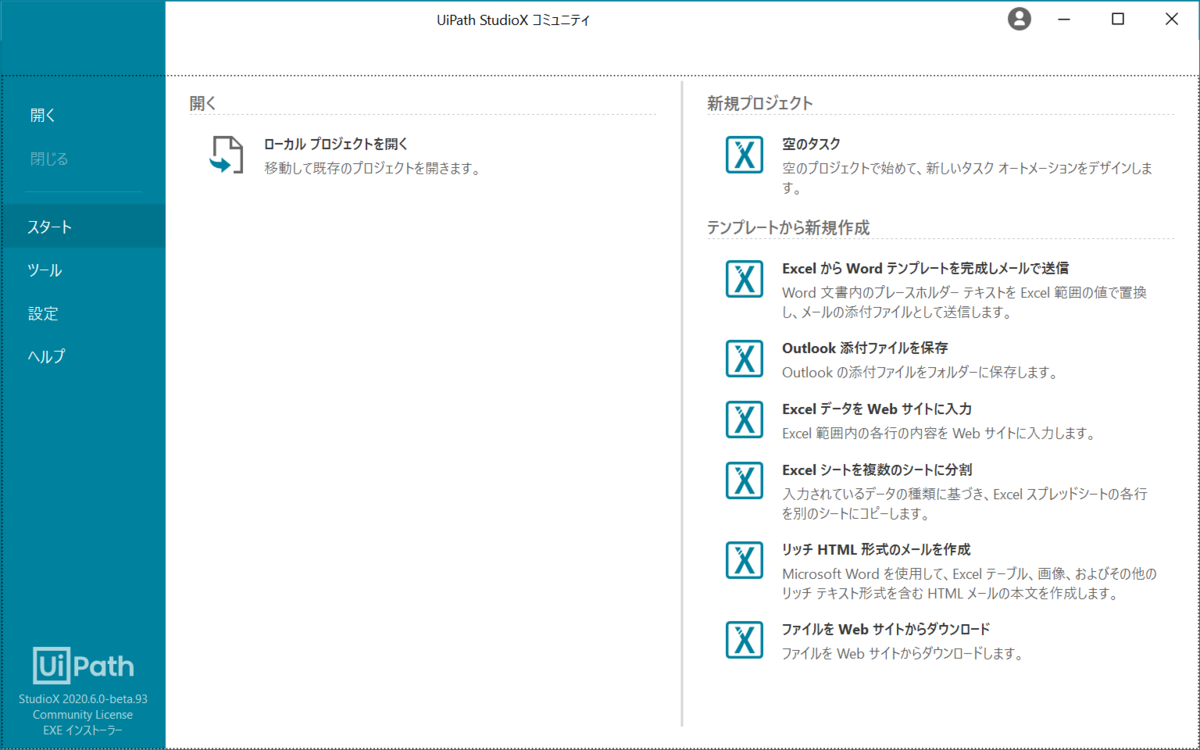
Task: Choose Excel シートを複数のシートに分割 title
Action: tap(877, 469)
